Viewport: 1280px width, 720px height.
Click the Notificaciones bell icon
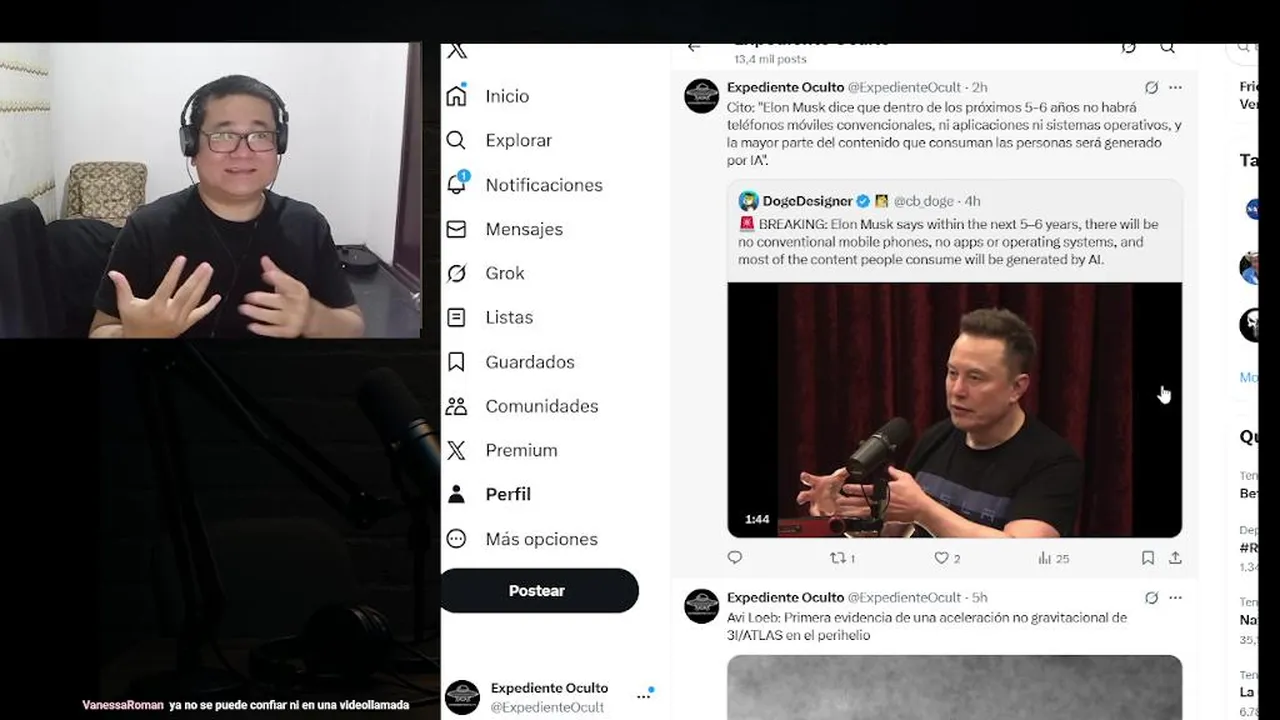click(x=457, y=184)
